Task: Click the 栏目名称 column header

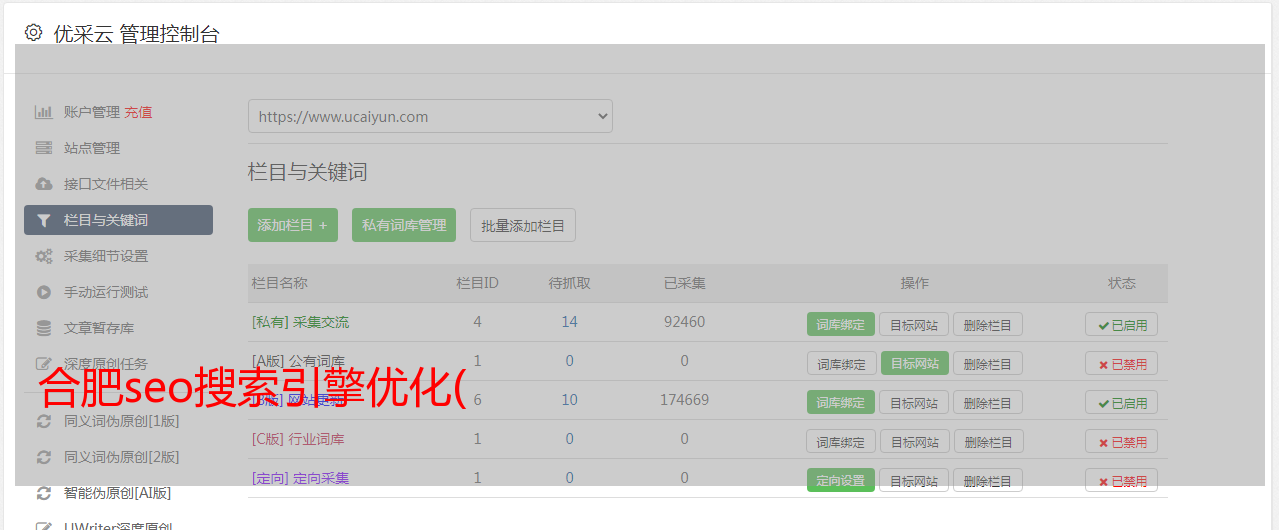Action: (x=279, y=283)
